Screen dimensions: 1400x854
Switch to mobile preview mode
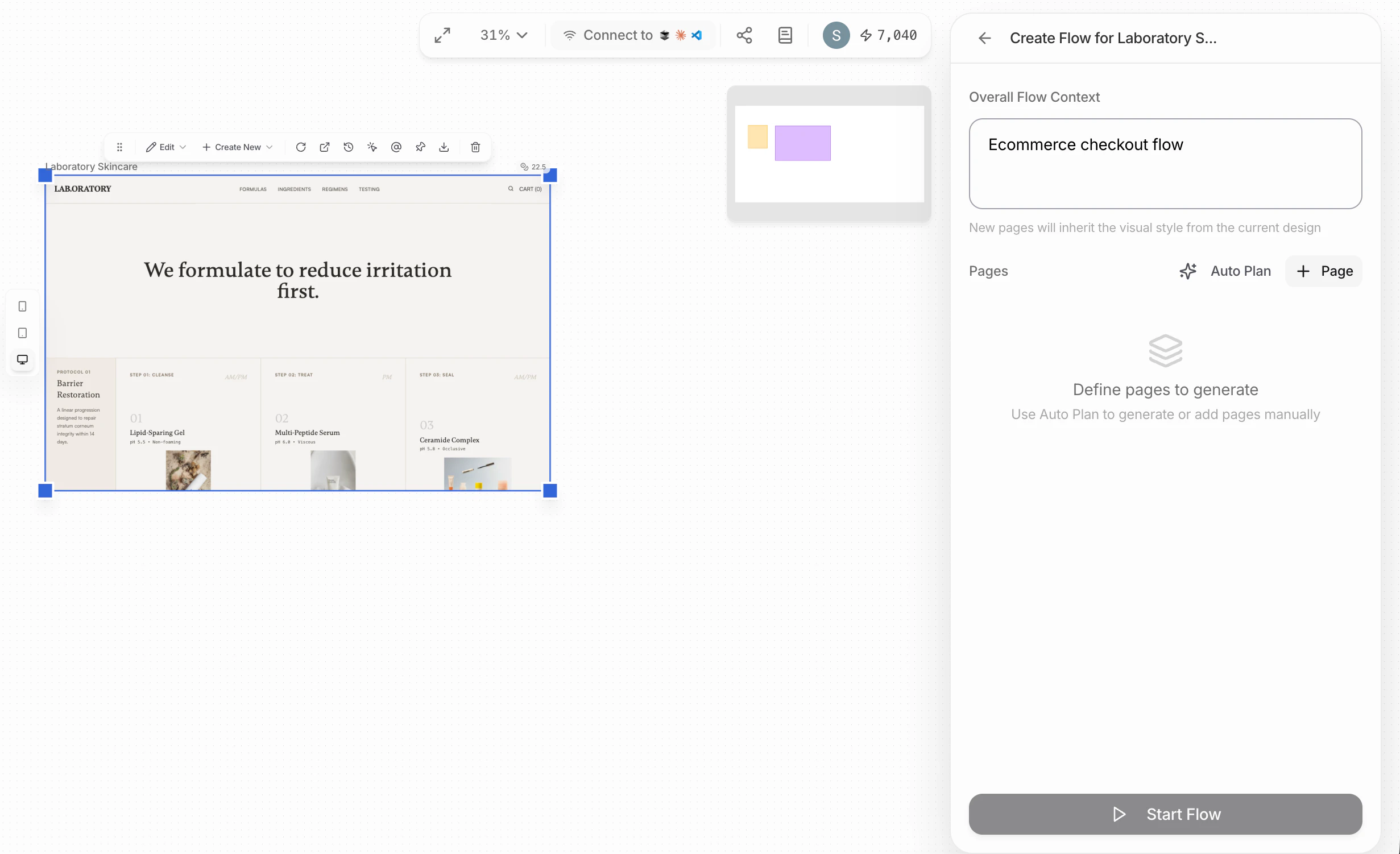[x=23, y=306]
